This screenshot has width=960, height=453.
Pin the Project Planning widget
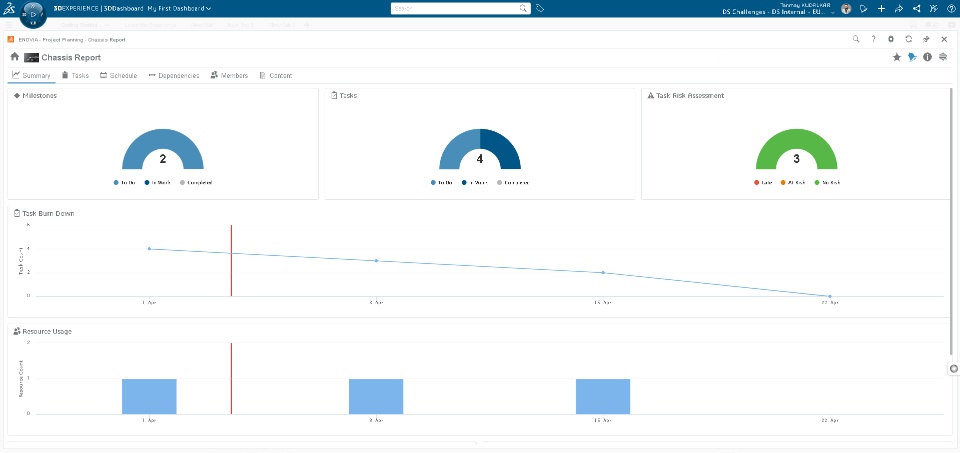pyautogui.click(x=926, y=39)
